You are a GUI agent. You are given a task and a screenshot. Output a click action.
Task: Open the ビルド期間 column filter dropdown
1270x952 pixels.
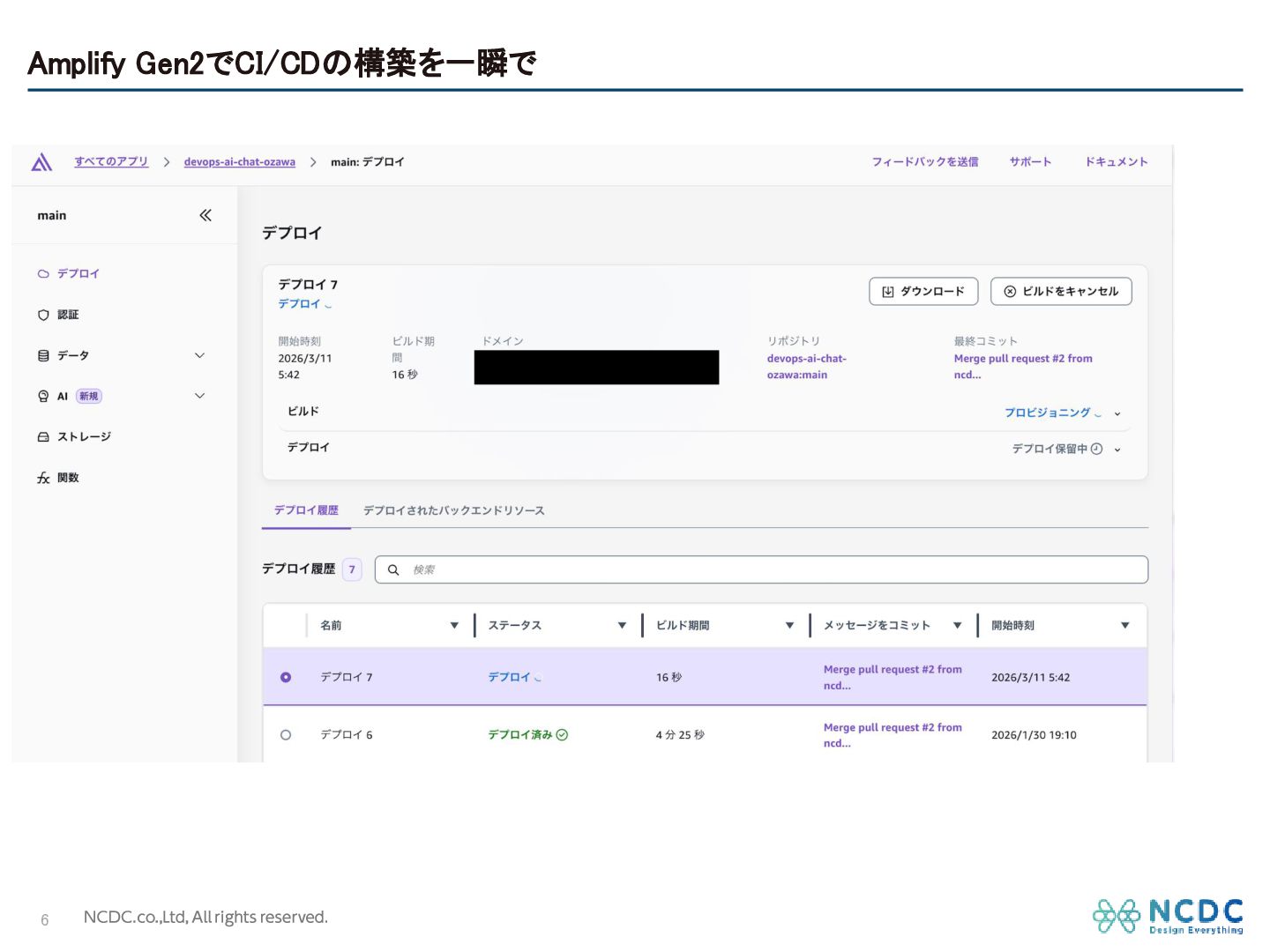click(789, 626)
